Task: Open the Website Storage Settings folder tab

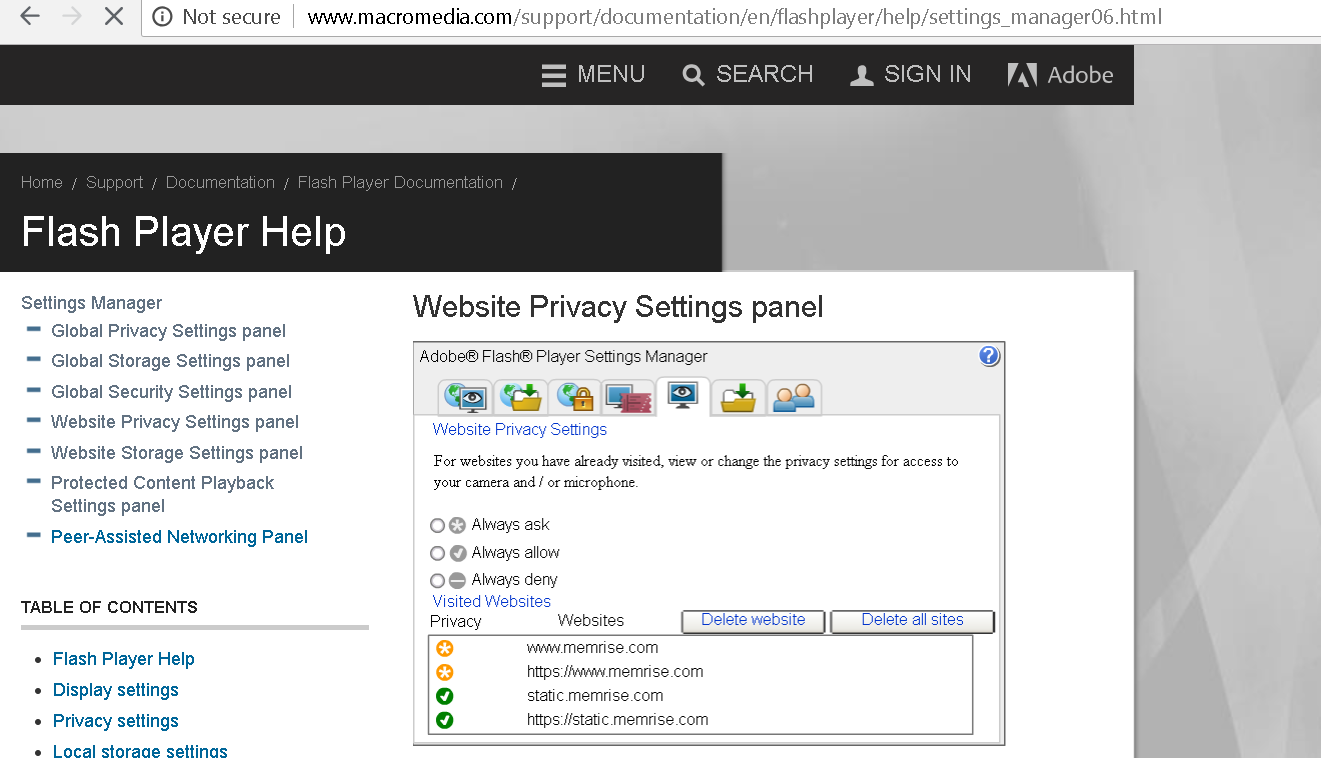Action: tap(738, 397)
